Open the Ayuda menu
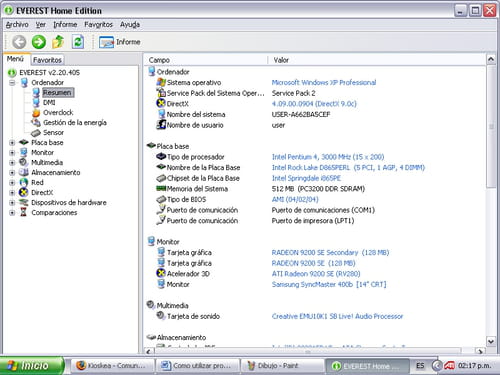This screenshot has height=375, width=500. point(130,24)
